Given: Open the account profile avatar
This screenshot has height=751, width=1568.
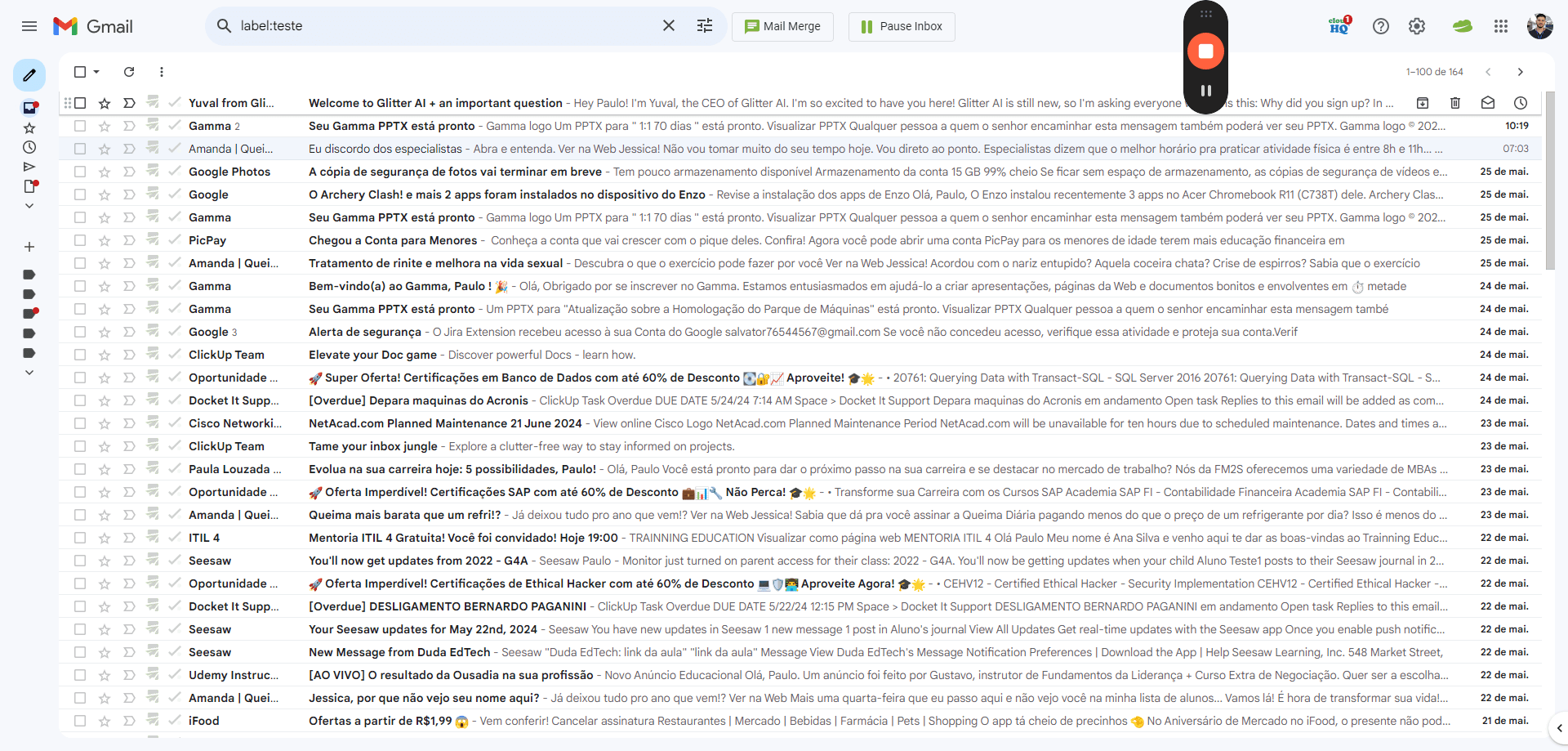Looking at the screenshot, I should pyautogui.click(x=1540, y=26).
